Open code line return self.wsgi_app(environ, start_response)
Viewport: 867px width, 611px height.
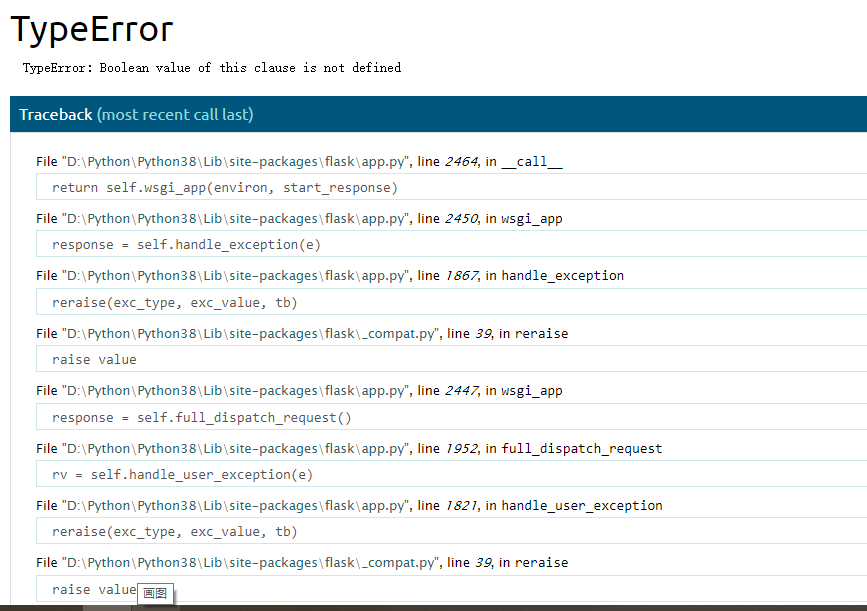coord(451,187)
